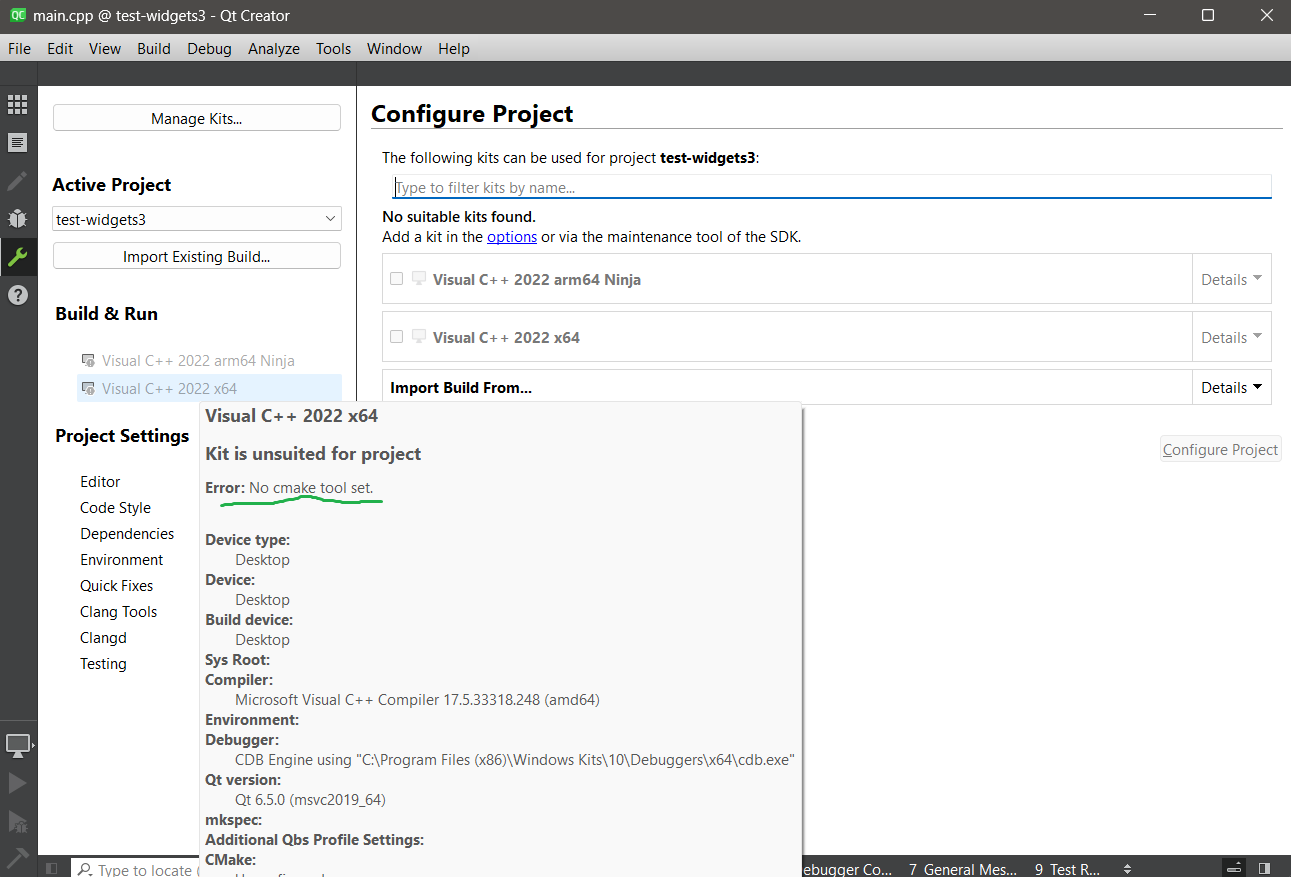Open Testing project settings
The image size is (1291, 877).
(x=103, y=664)
